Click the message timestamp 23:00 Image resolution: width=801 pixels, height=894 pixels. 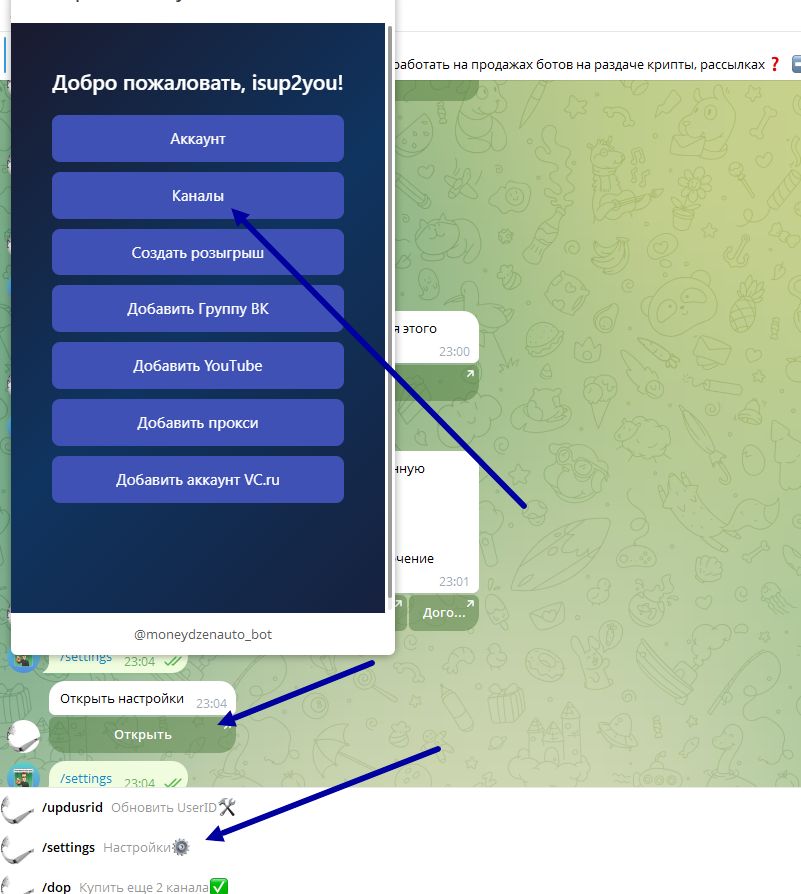[454, 352]
